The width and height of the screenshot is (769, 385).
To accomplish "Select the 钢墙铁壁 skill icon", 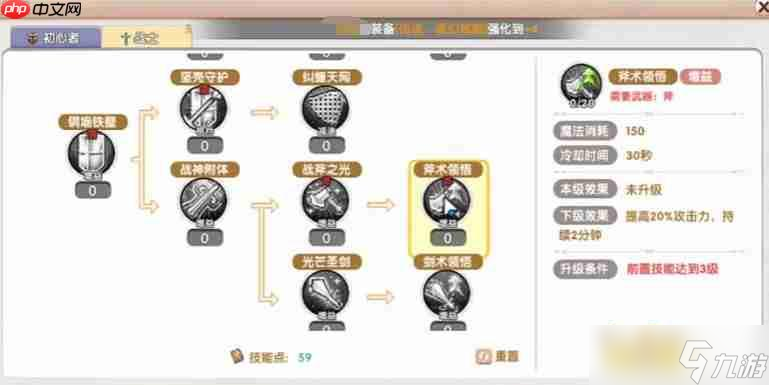I will pos(92,154).
